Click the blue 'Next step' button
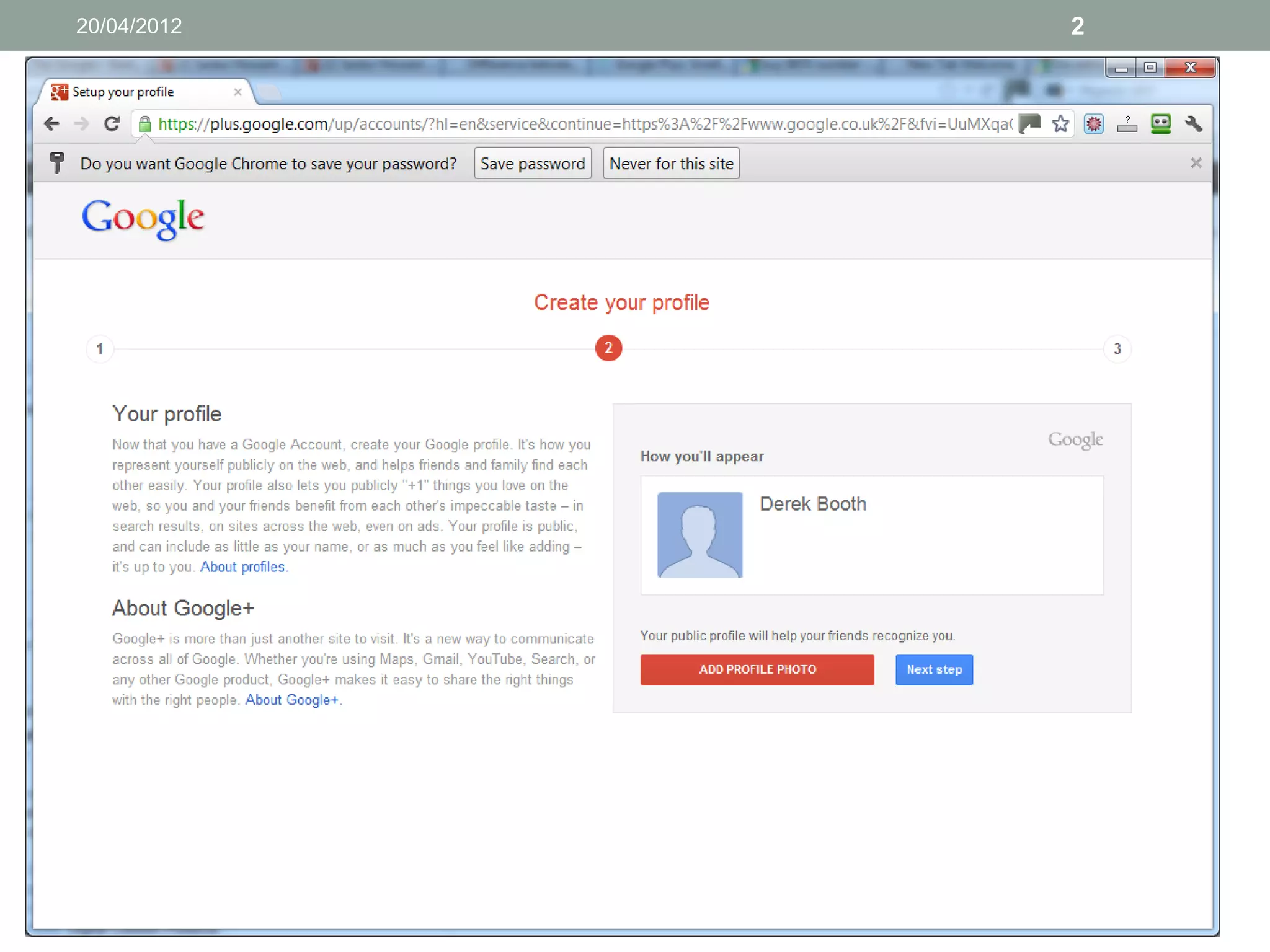The width and height of the screenshot is (1270, 952). (934, 669)
